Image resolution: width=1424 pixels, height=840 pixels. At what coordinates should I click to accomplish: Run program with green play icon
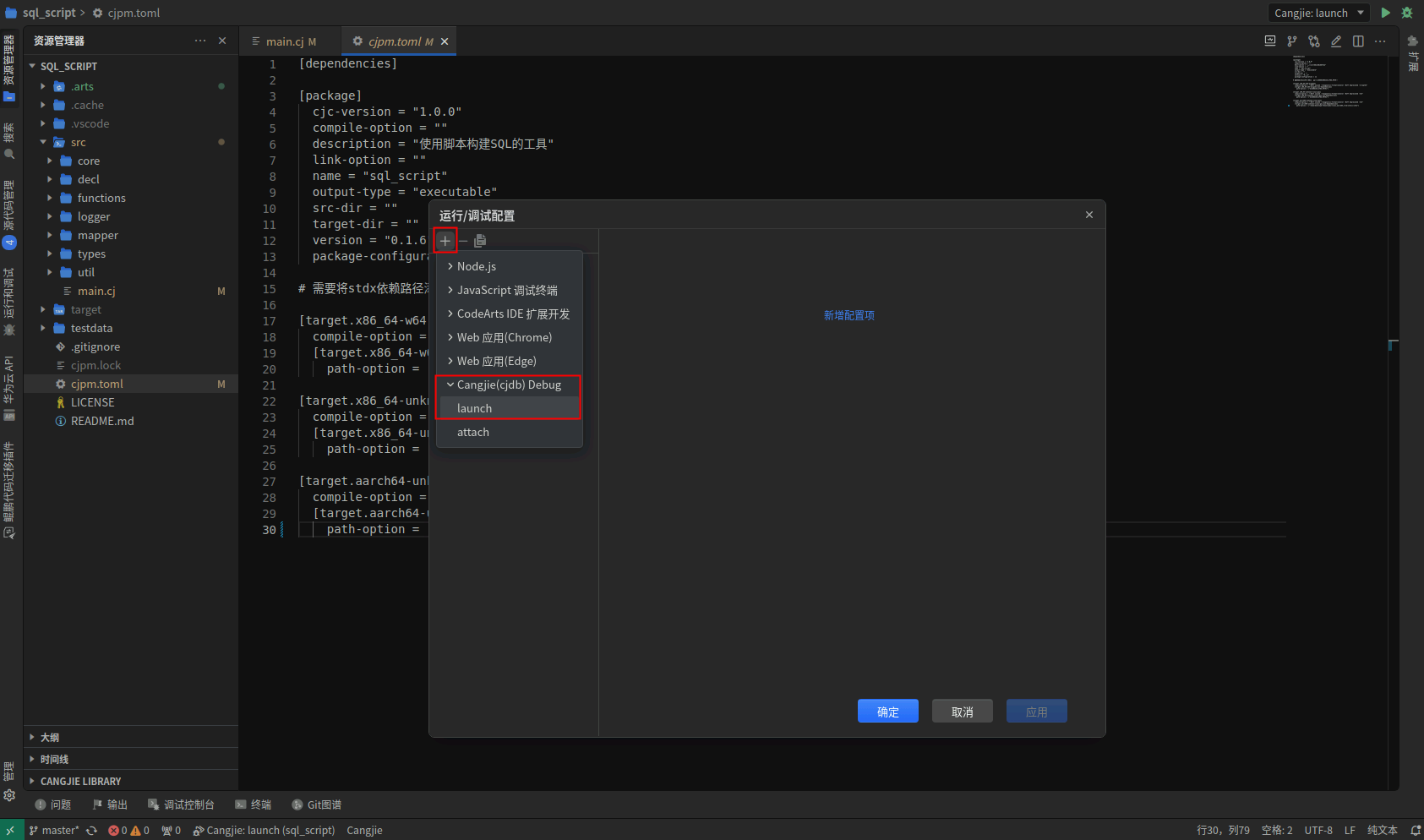[1385, 13]
